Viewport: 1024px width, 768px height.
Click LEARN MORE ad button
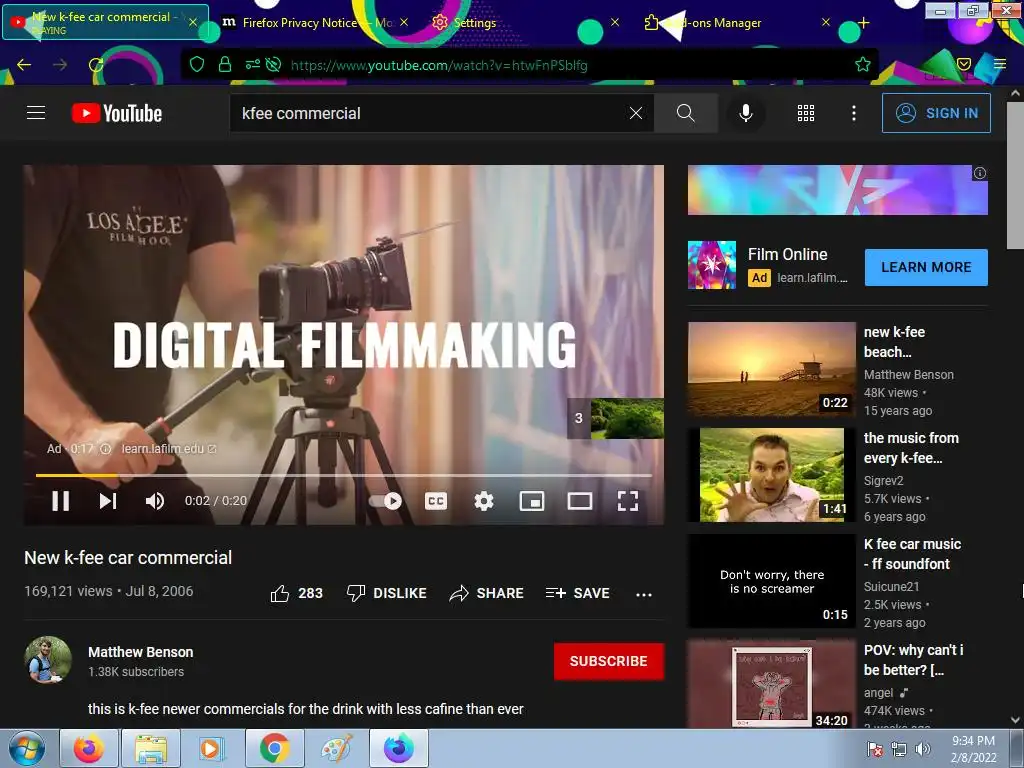click(926, 267)
